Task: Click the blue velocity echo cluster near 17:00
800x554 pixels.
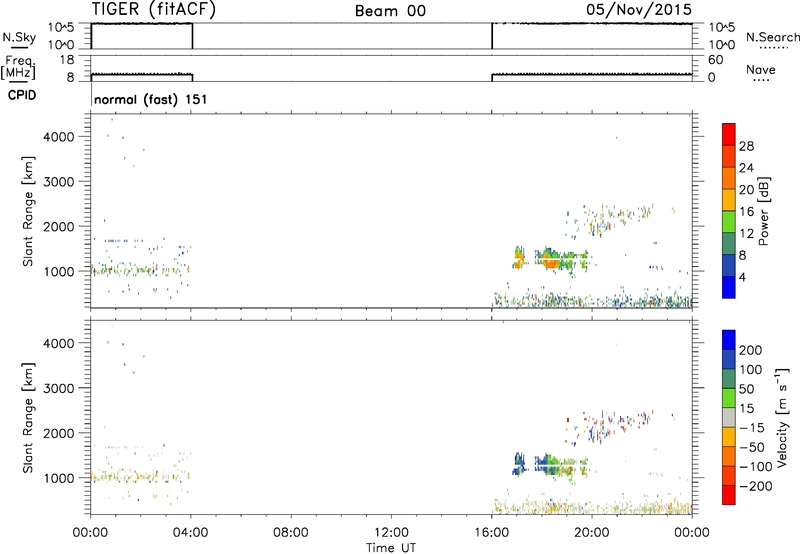Action: pos(519,464)
